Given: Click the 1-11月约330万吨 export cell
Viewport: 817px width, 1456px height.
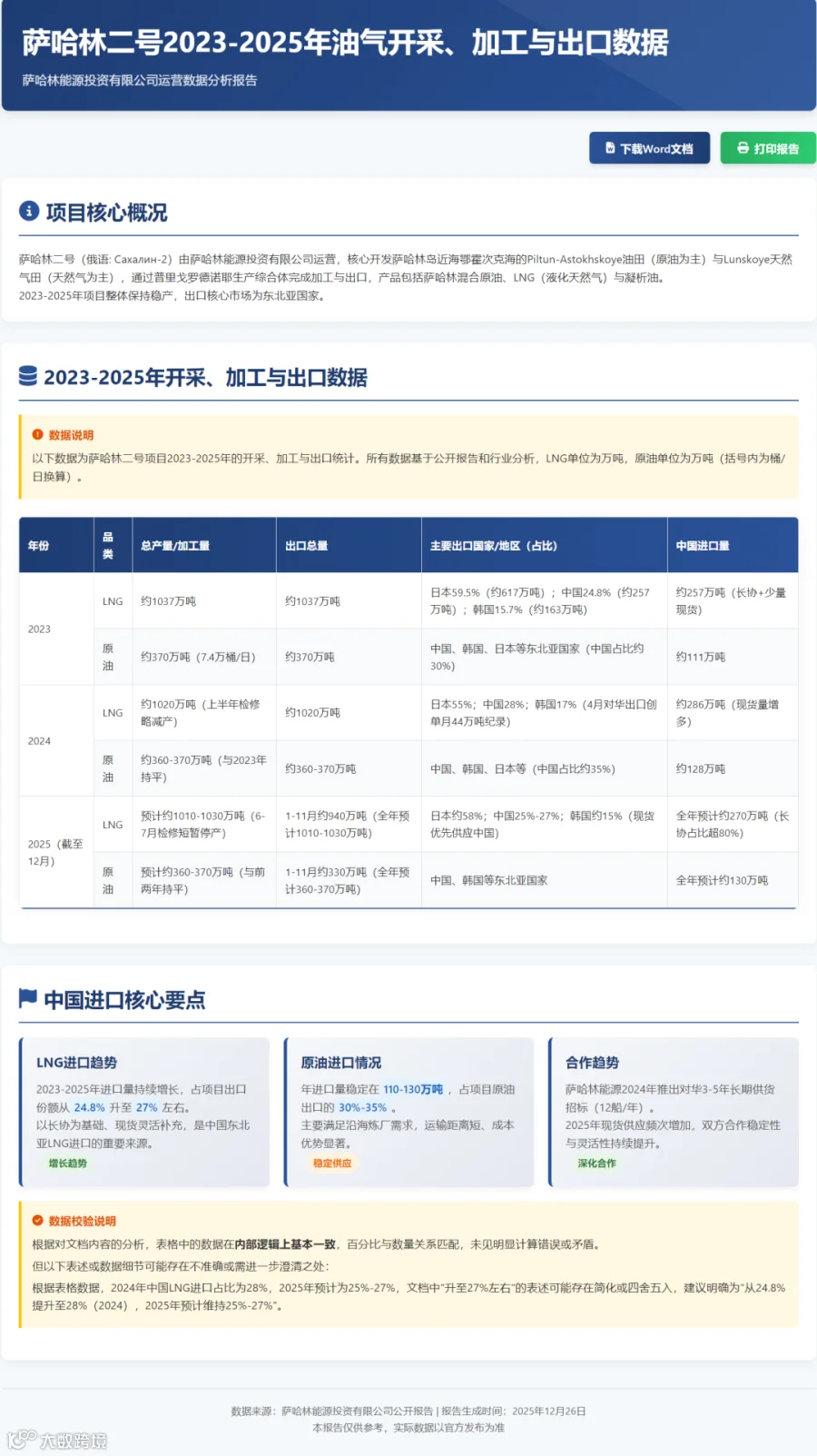Looking at the screenshot, I should click(x=349, y=880).
